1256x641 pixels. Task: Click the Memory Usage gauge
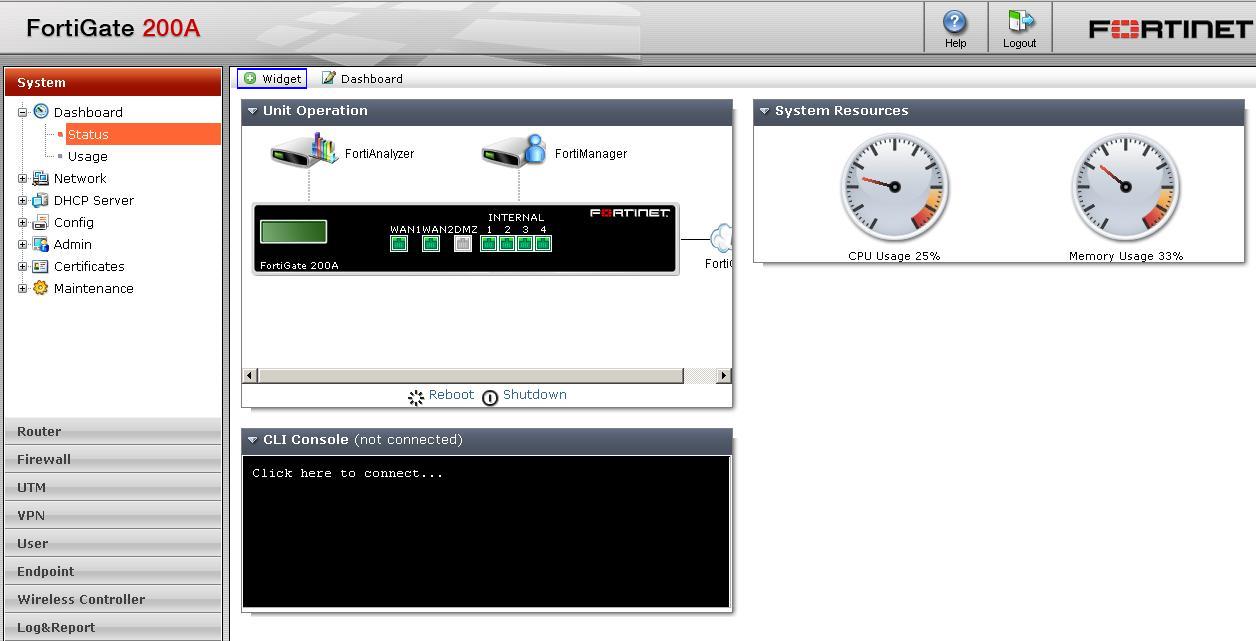tap(1126, 187)
